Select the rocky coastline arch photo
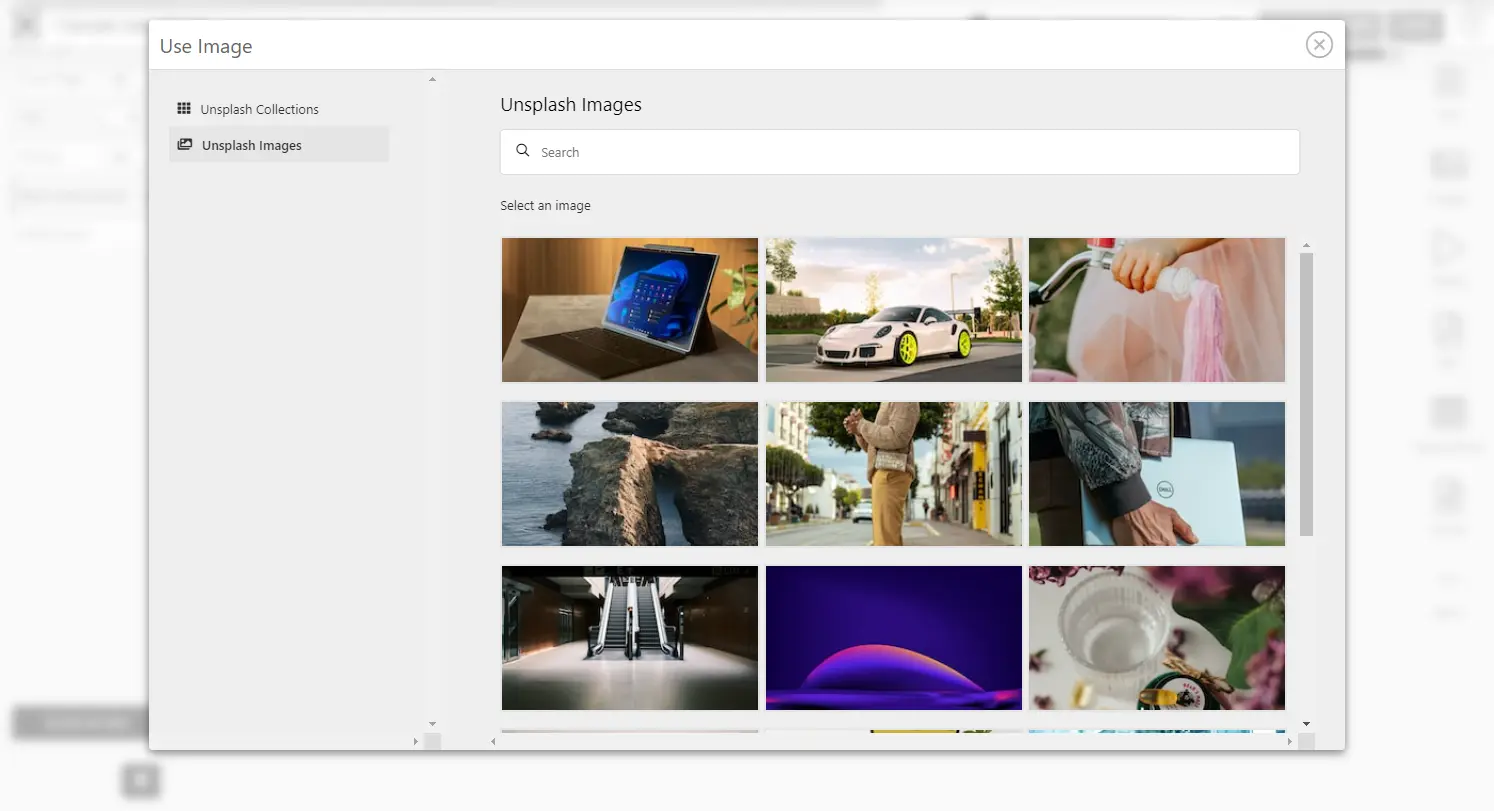 click(x=630, y=474)
